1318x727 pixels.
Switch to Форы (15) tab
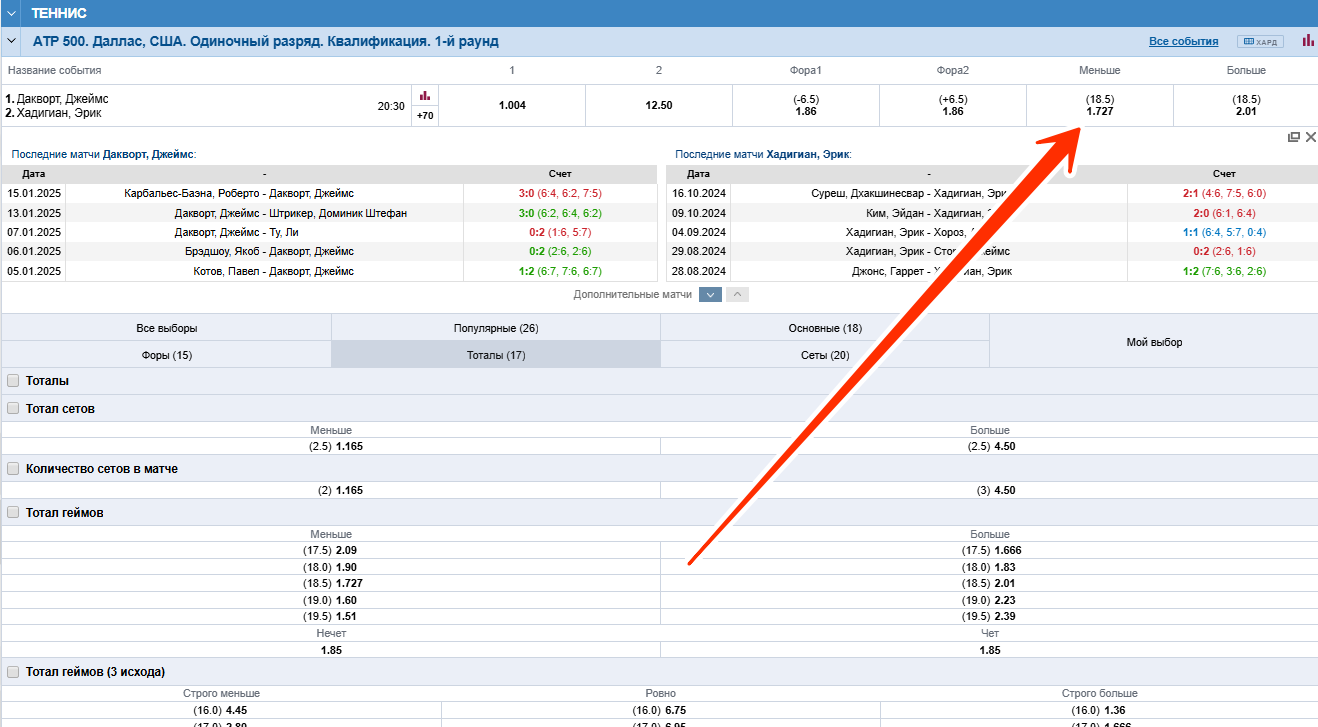coord(166,355)
